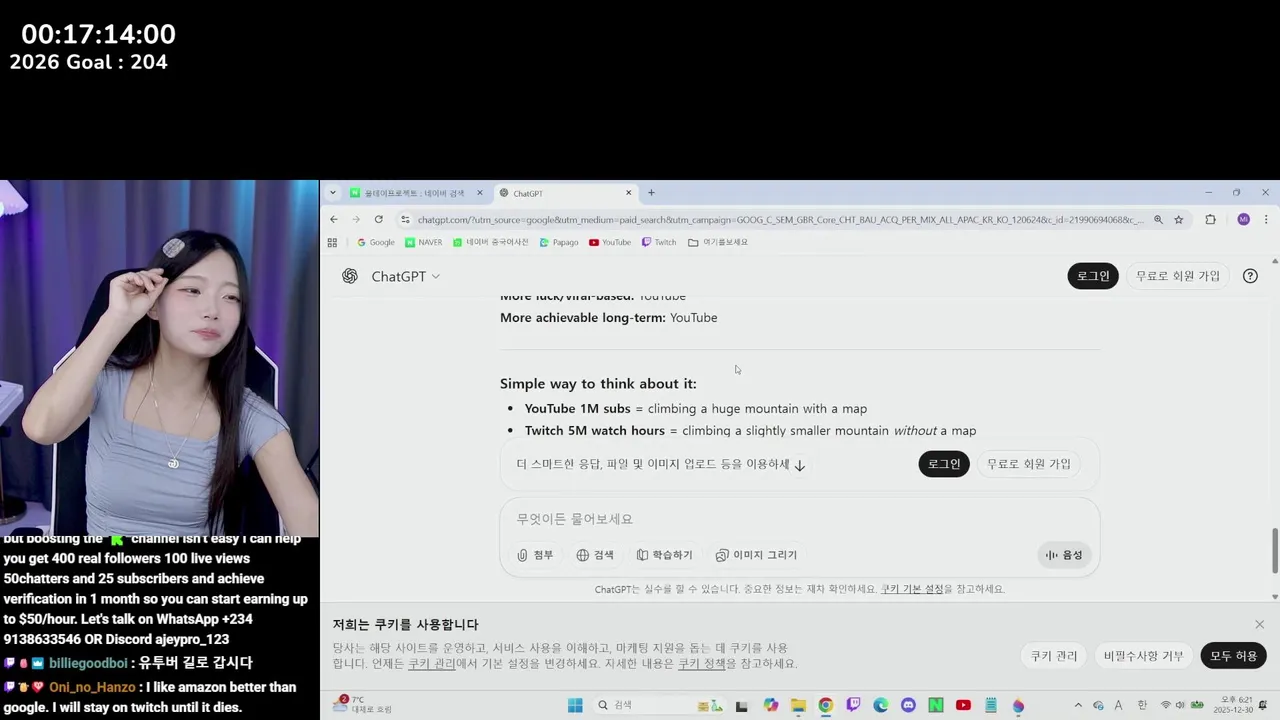Start 음성 voice mode
The width and height of the screenshot is (1280, 720).
(1064, 555)
